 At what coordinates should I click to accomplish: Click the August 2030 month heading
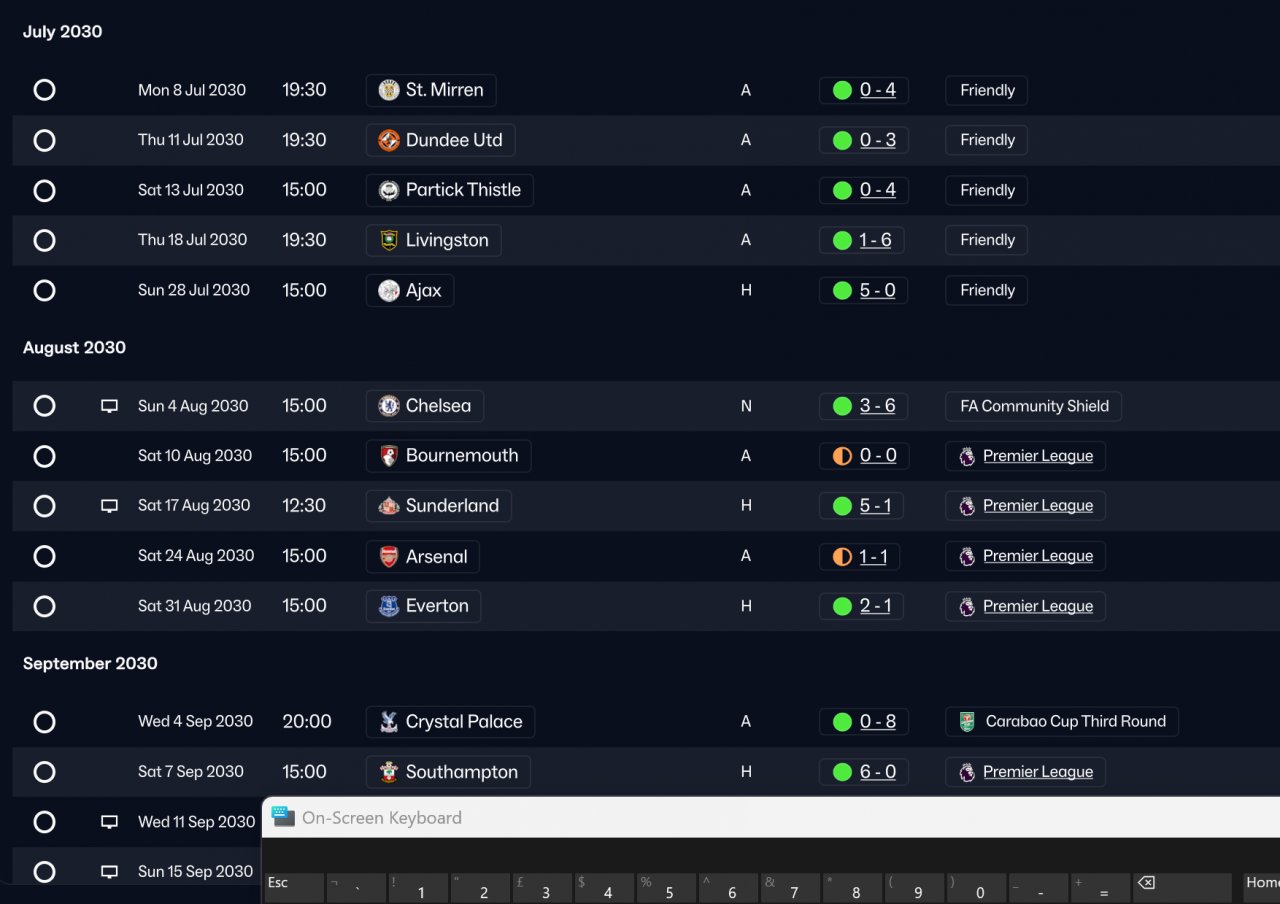(x=75, y=348)
